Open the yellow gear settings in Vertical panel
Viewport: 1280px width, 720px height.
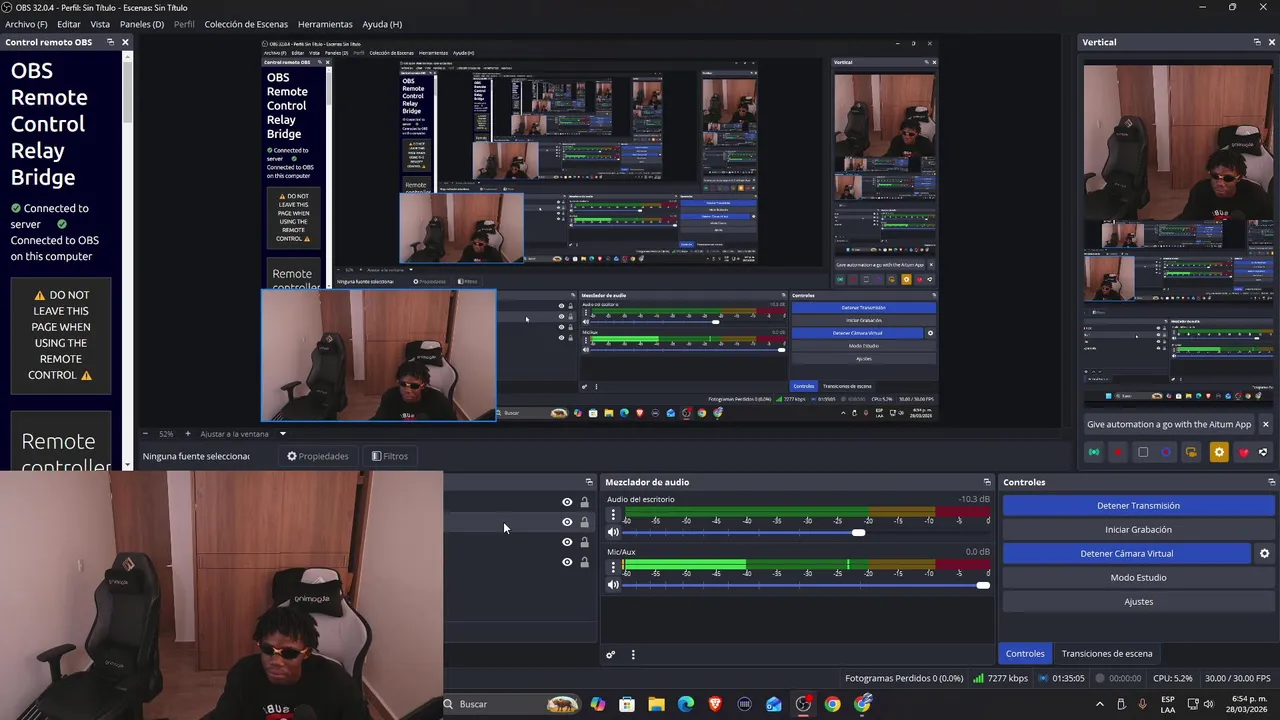point(1218,452)
